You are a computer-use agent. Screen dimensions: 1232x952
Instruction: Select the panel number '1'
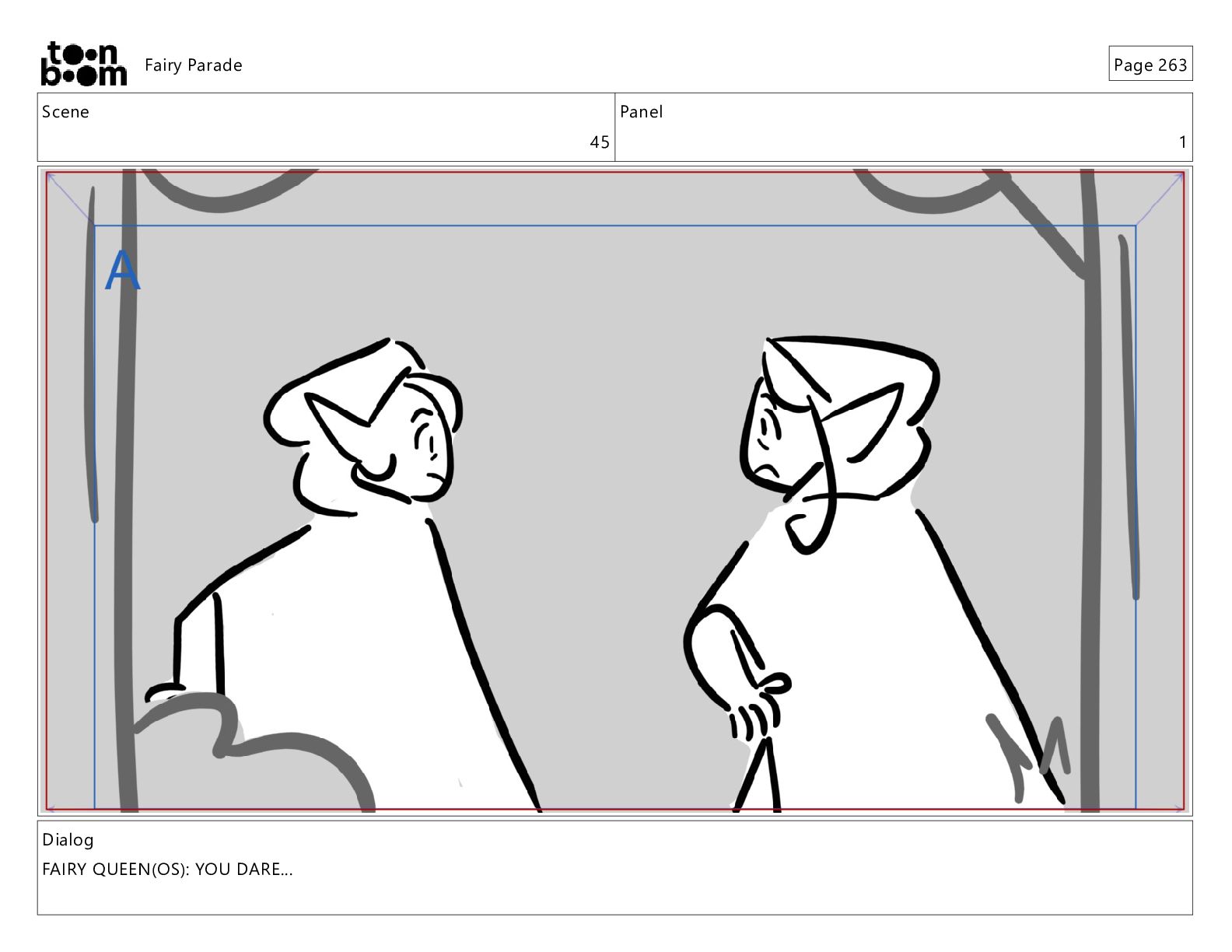tap(1182, 142)
